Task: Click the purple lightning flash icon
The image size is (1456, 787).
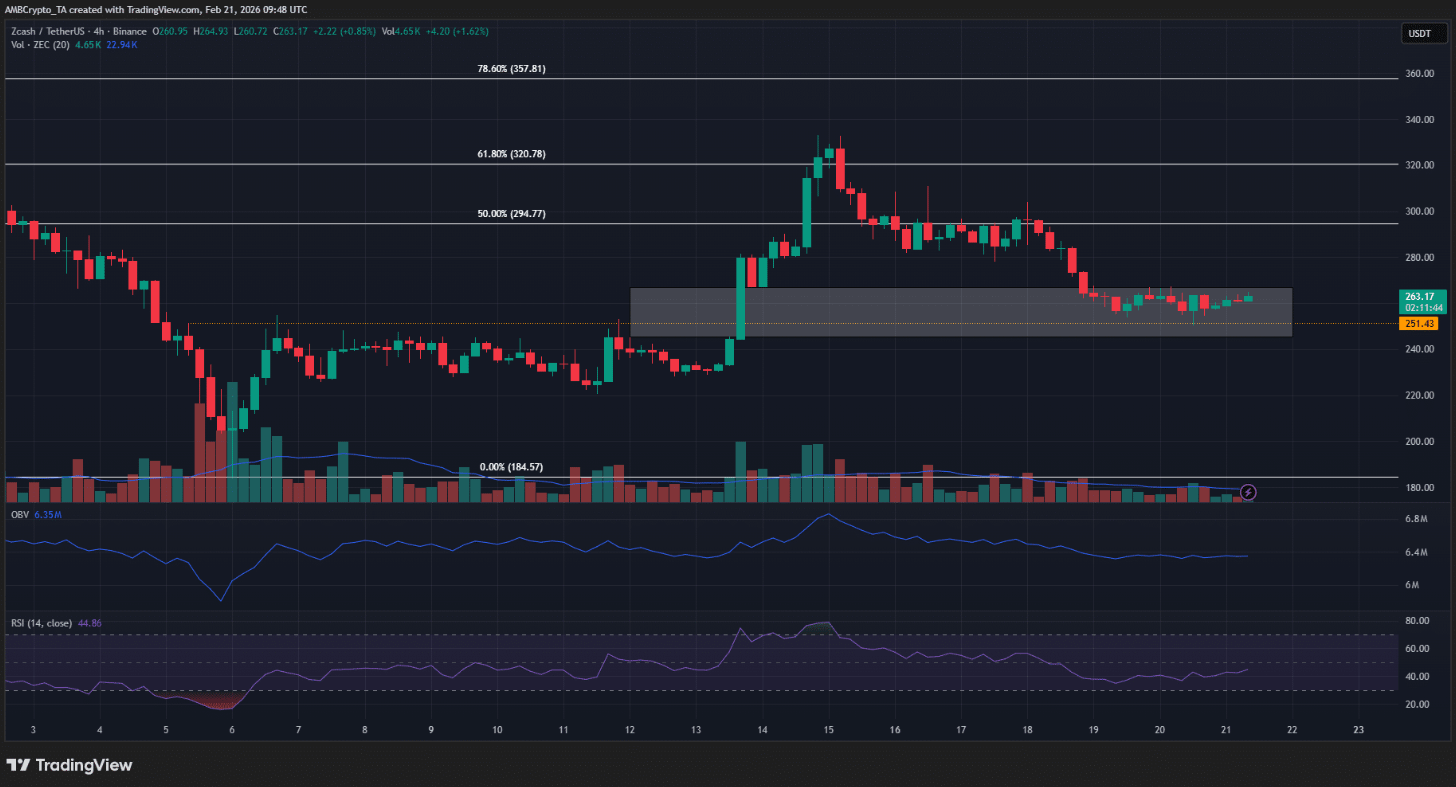Action: pyautogui.click(x=1248, y=491)
